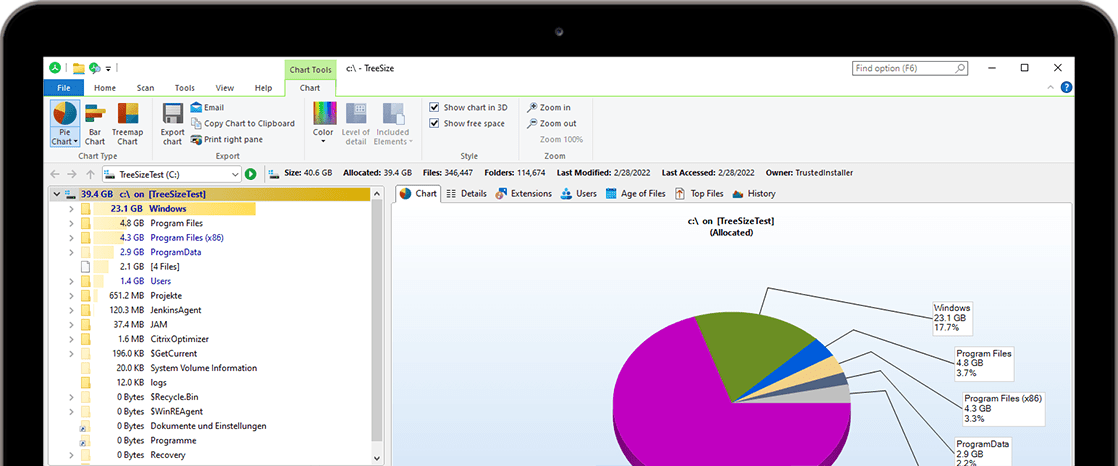The width and height of the screenshot is (1118, 466).
Task: Open quick access toolbar customize arrow
Action: pyautogui.click(x=108, y=69)
